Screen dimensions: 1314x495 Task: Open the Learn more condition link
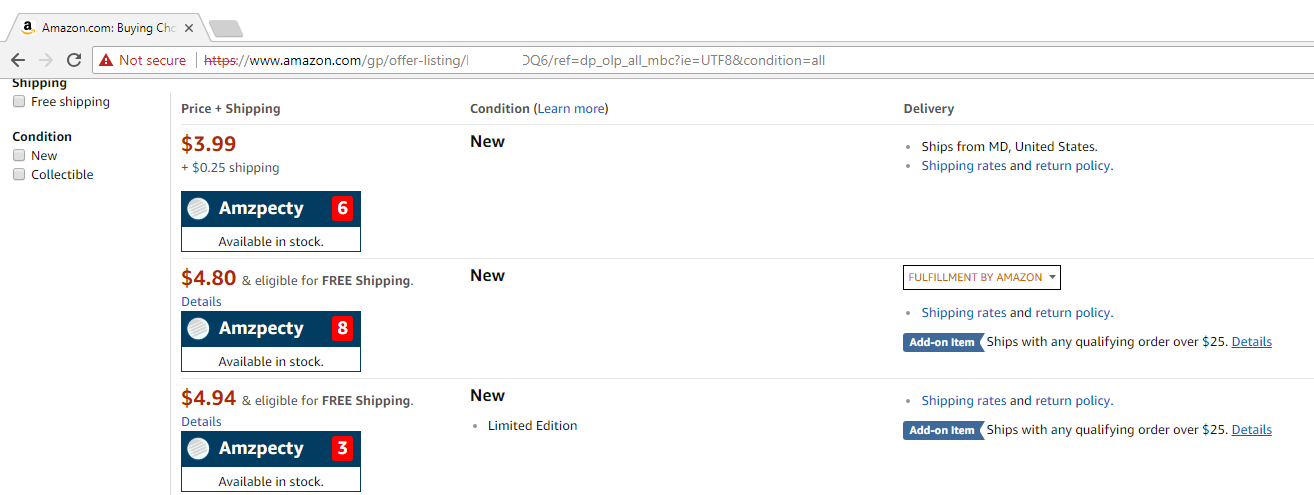pyautogui.click(x=571, y=108)
